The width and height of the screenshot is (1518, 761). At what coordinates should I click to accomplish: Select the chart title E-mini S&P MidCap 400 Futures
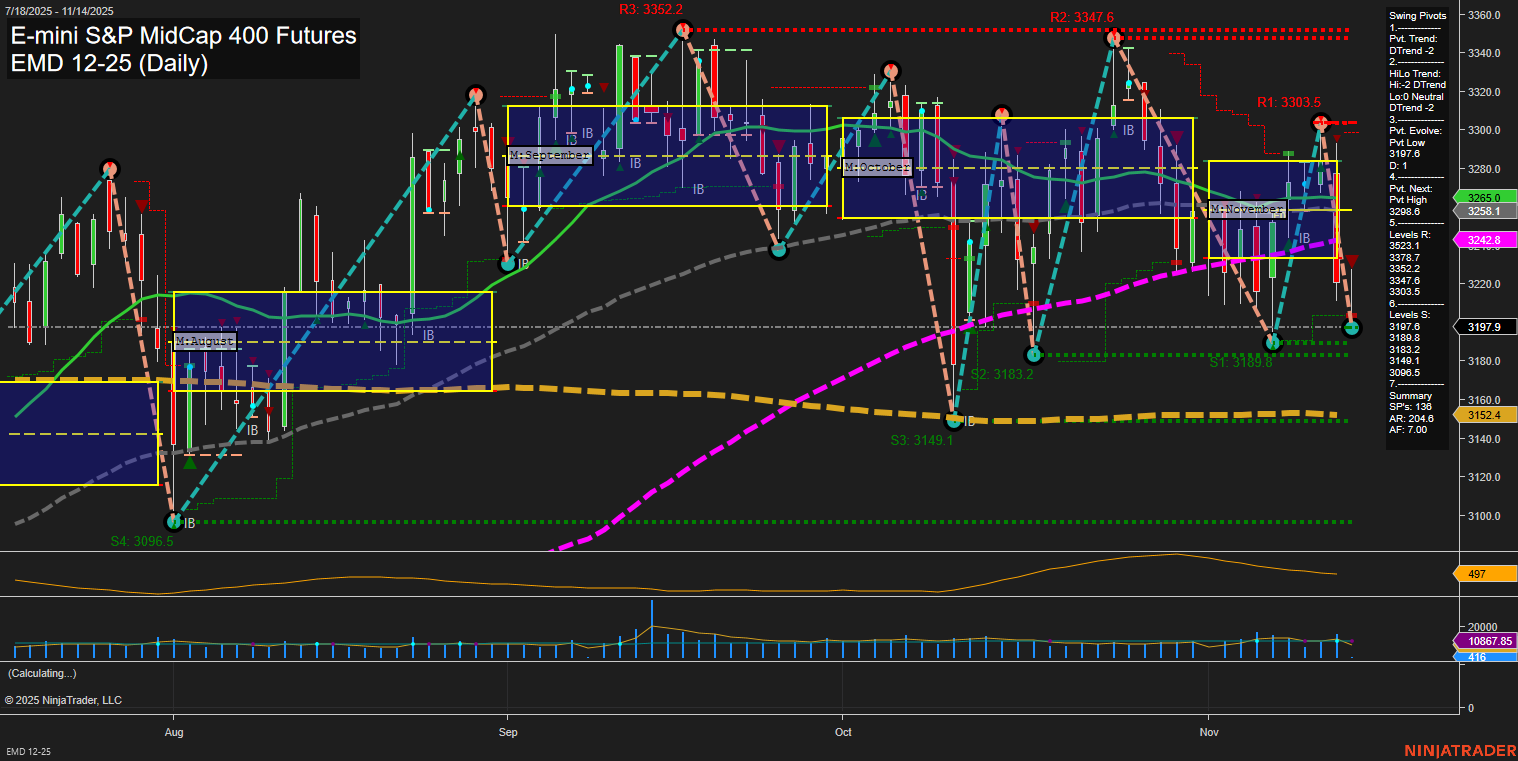[x=183, y=35]
